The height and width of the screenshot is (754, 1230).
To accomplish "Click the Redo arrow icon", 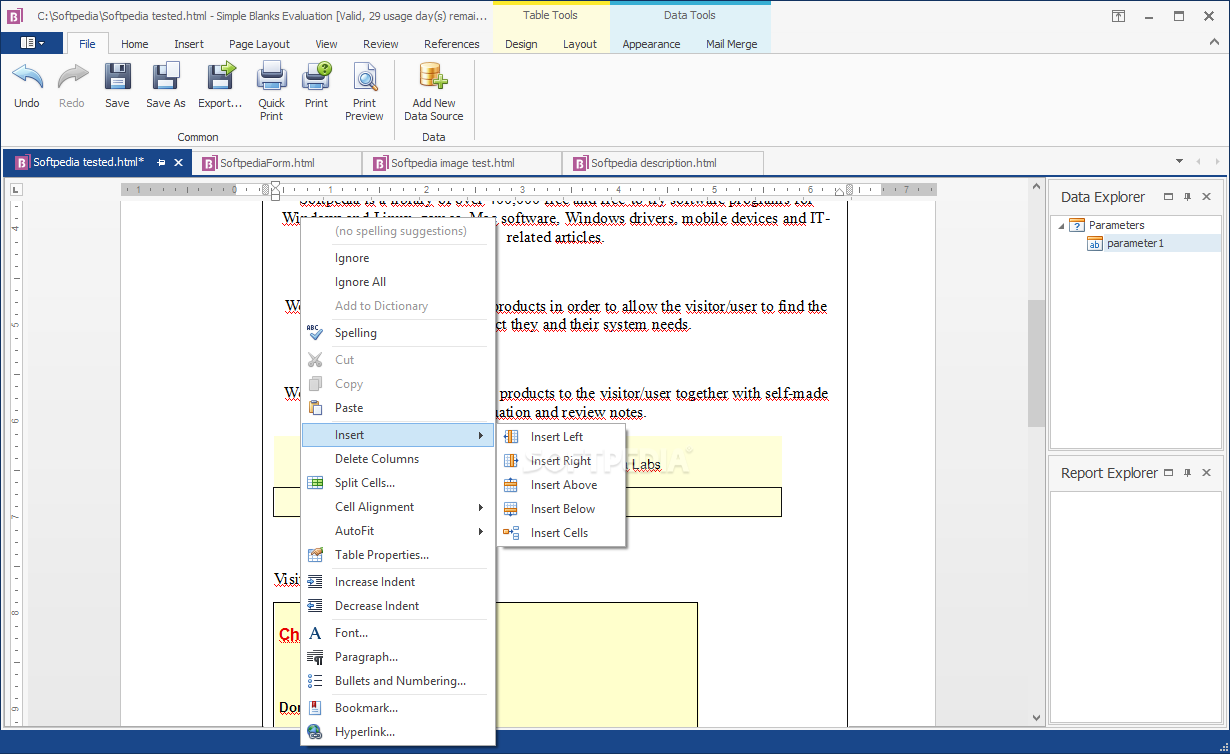I will coord(72,78).
